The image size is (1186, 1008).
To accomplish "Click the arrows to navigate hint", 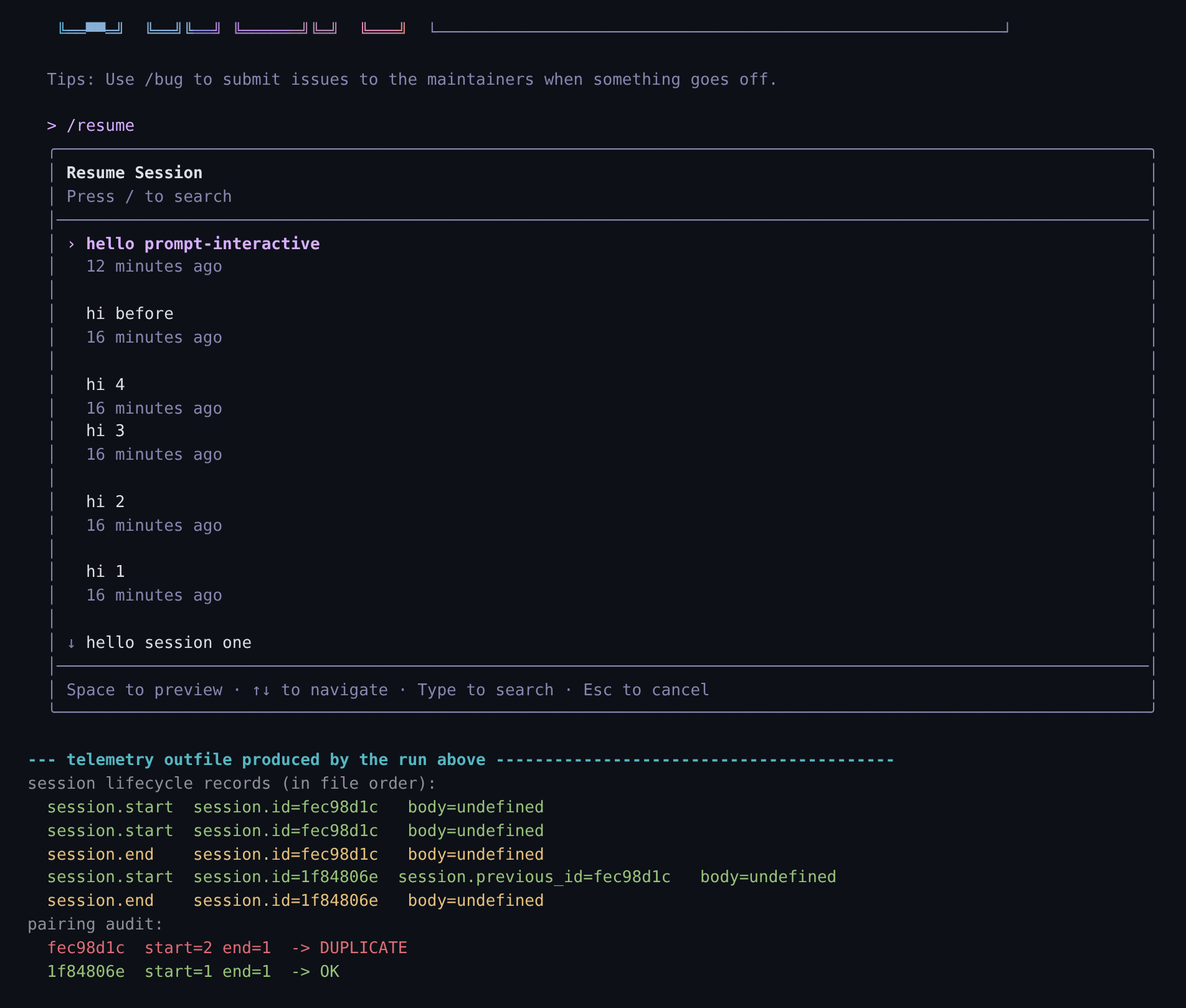I will (x=320, y=690).
